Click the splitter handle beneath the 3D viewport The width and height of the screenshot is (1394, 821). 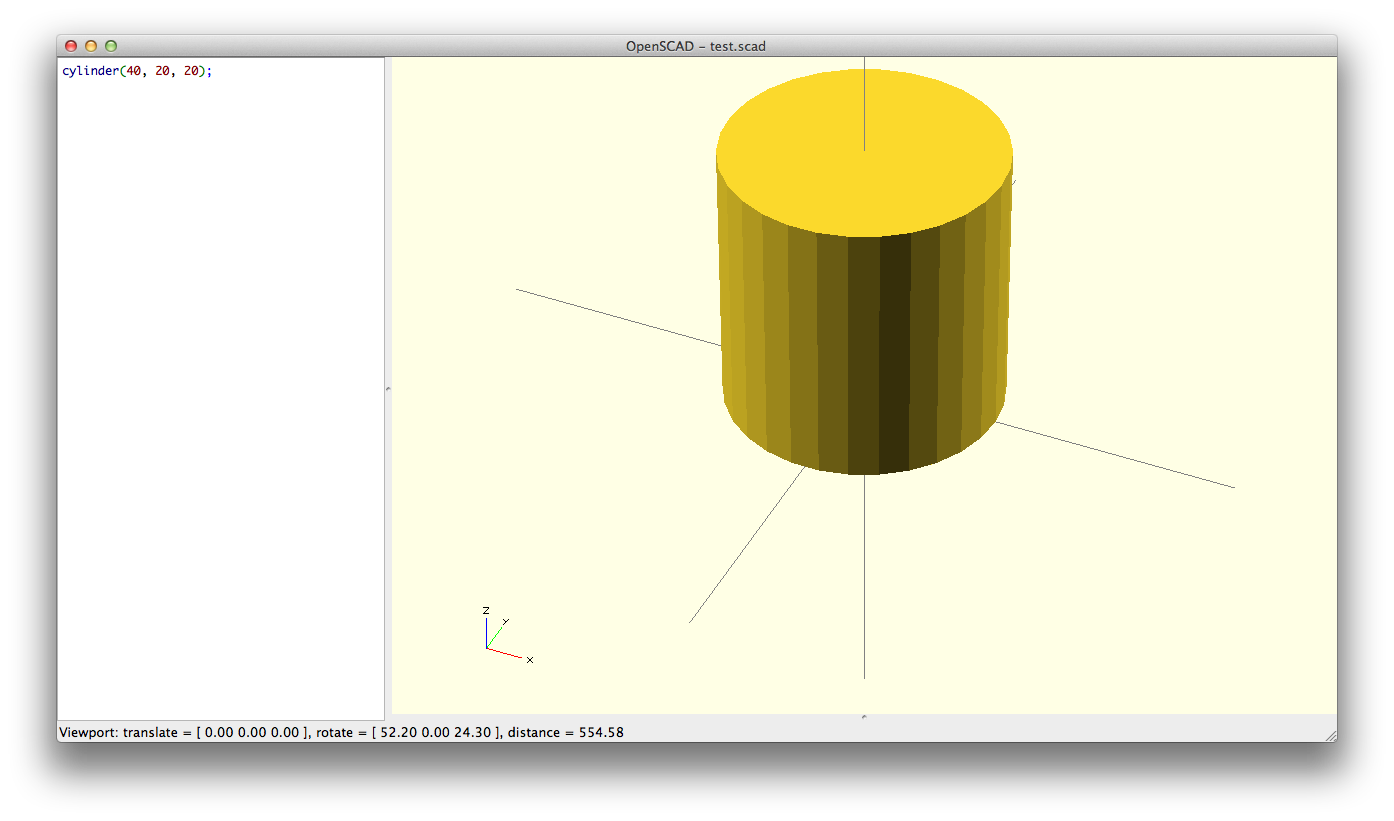(x=864, y=716)
